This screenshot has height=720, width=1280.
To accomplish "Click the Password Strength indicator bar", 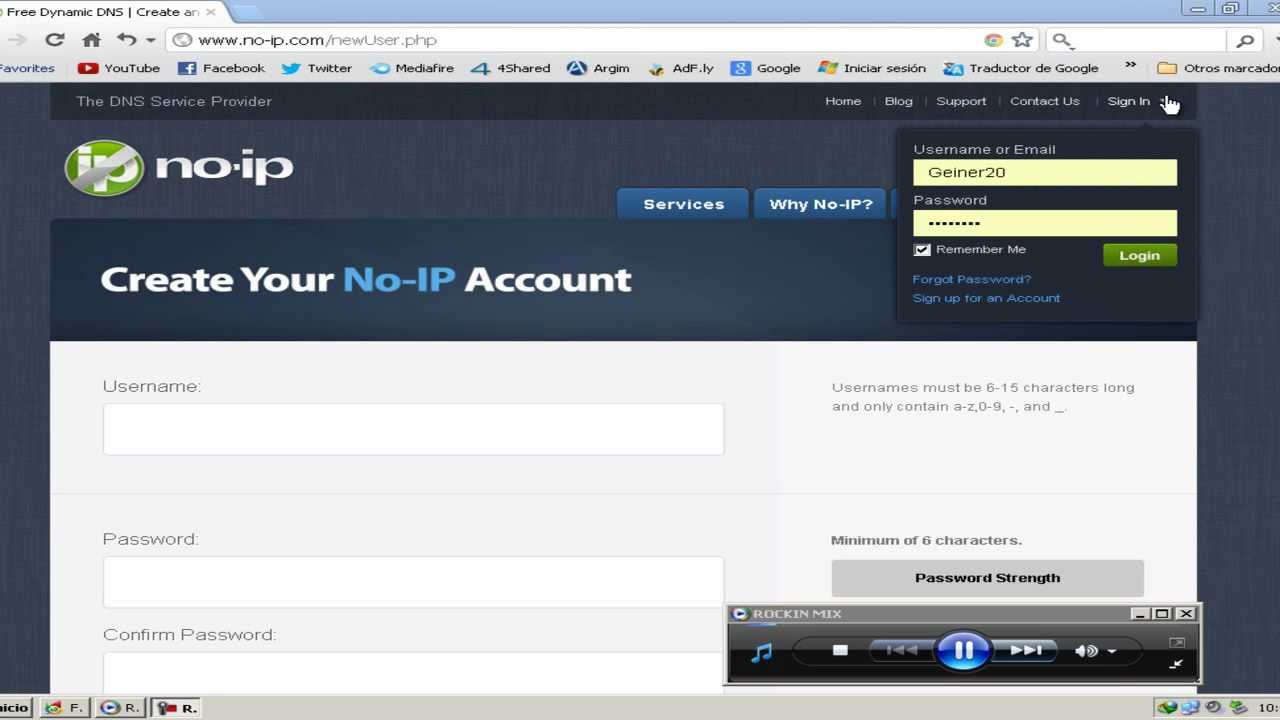I will [x=987, y=578].
